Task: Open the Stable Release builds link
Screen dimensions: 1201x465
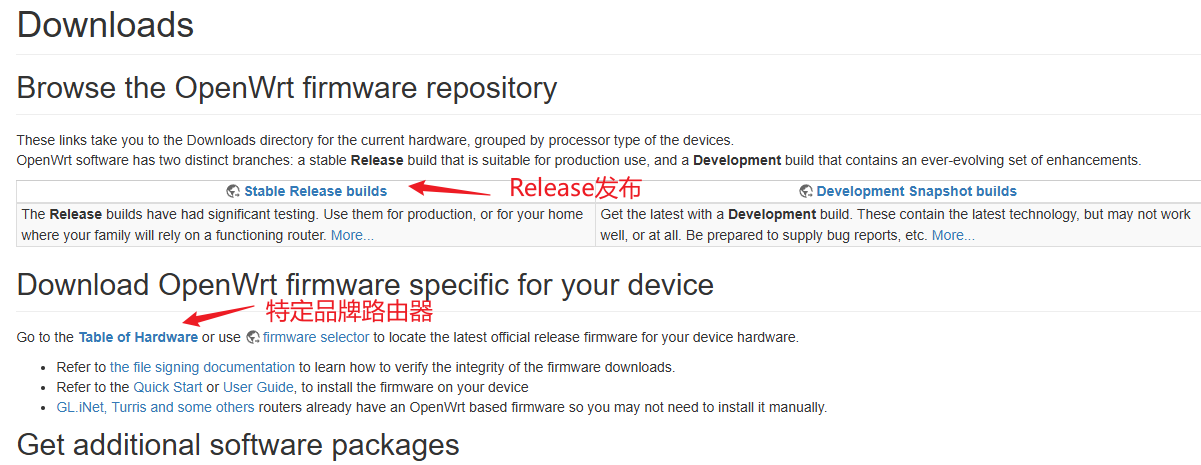Action: 315,191
